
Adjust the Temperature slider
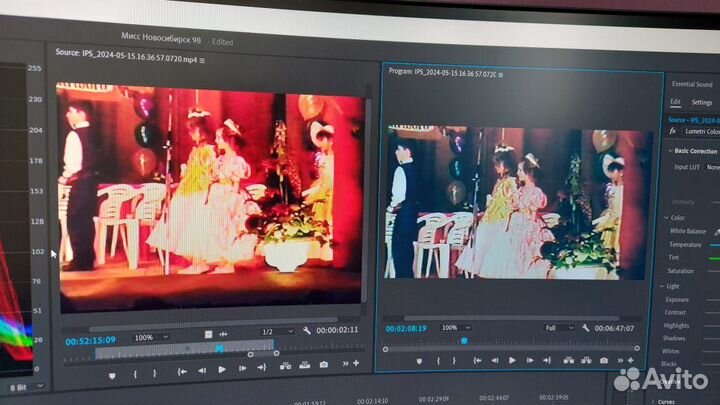point(714,244)
